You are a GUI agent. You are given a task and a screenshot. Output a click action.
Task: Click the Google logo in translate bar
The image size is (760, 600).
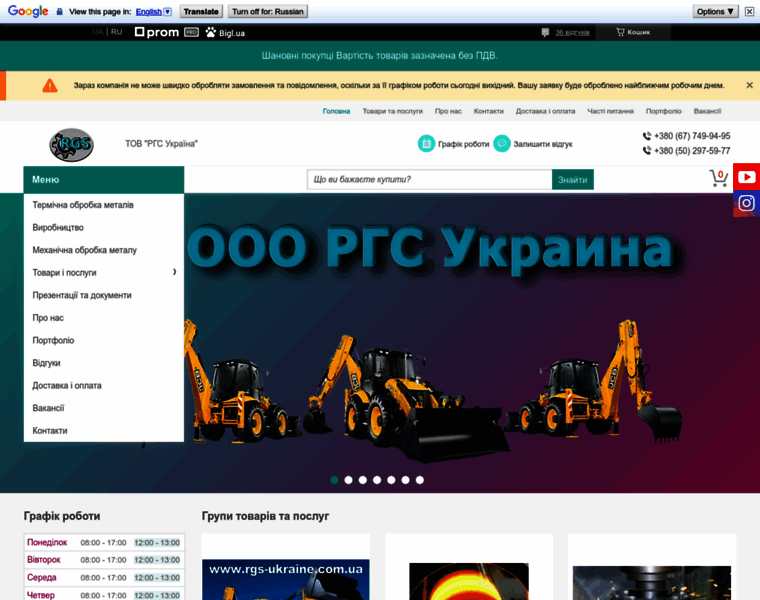point(28,11)
